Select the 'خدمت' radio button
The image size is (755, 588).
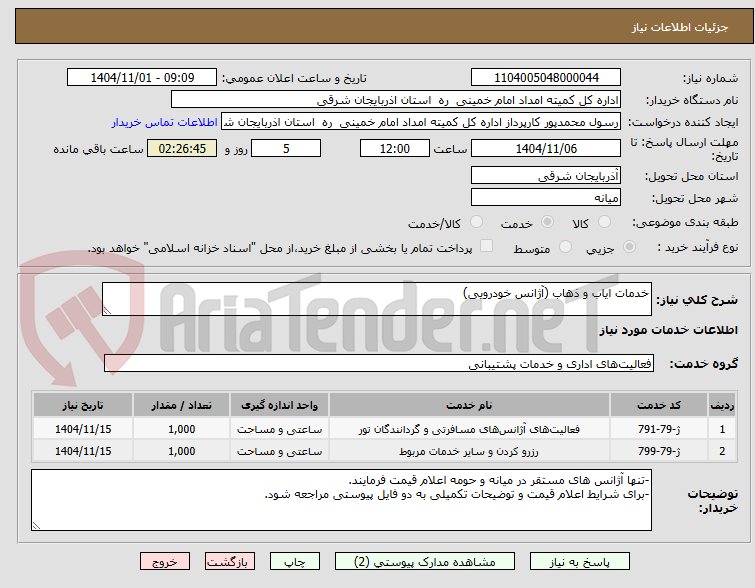click(547, 222)
